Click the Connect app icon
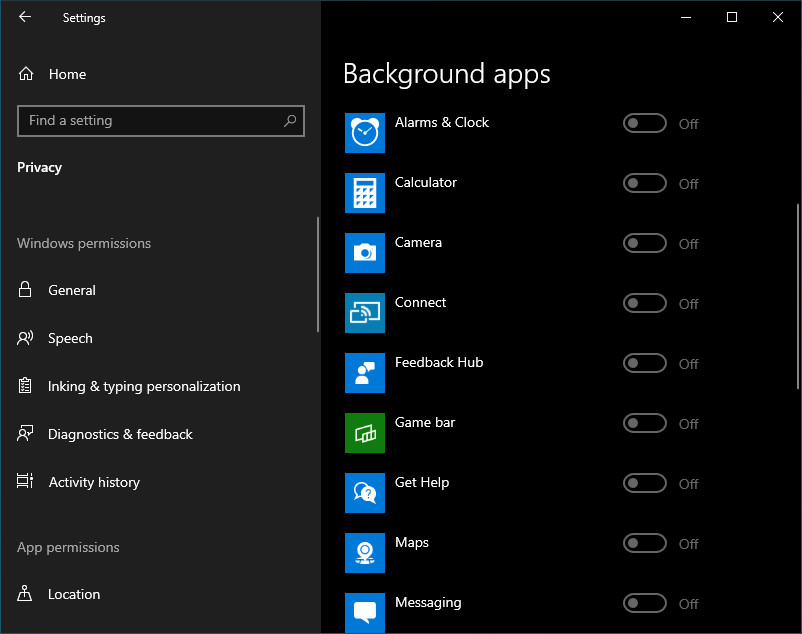Image resolution: width=802 pixels, height=634 pixels. pyautogui.click(x=365, y=313)
